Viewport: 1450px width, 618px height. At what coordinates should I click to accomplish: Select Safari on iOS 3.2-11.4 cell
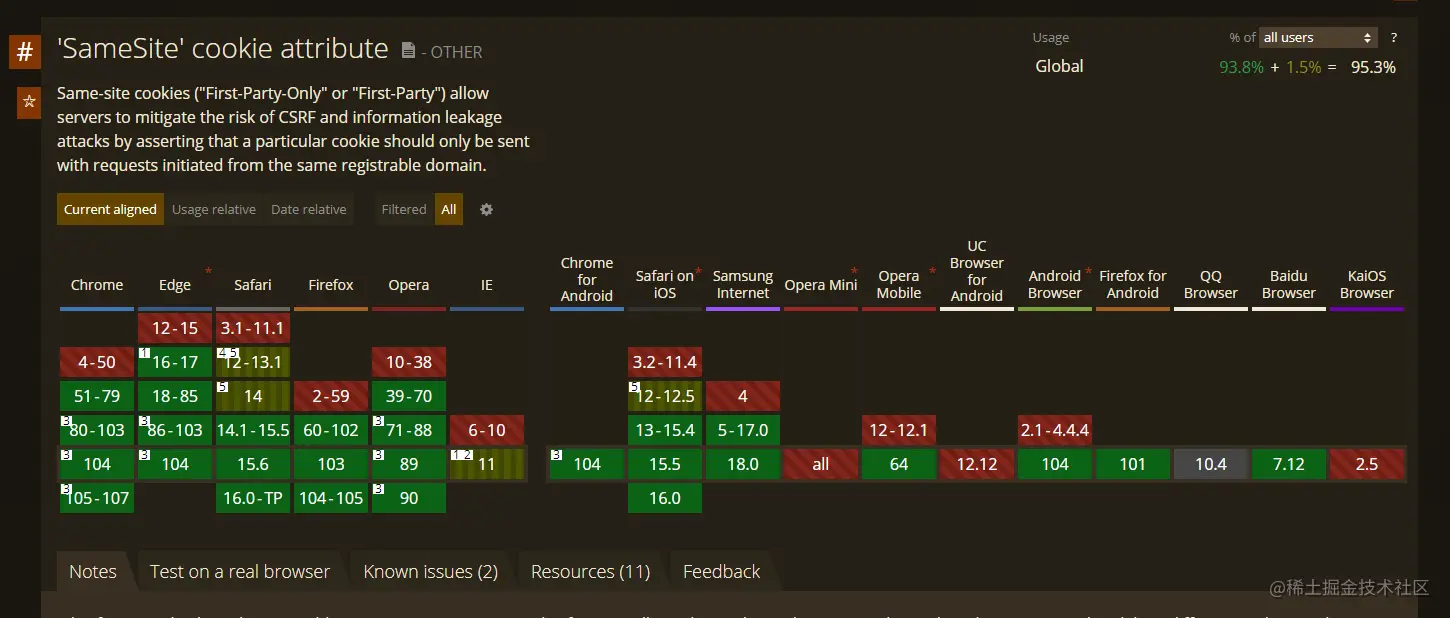665,362
